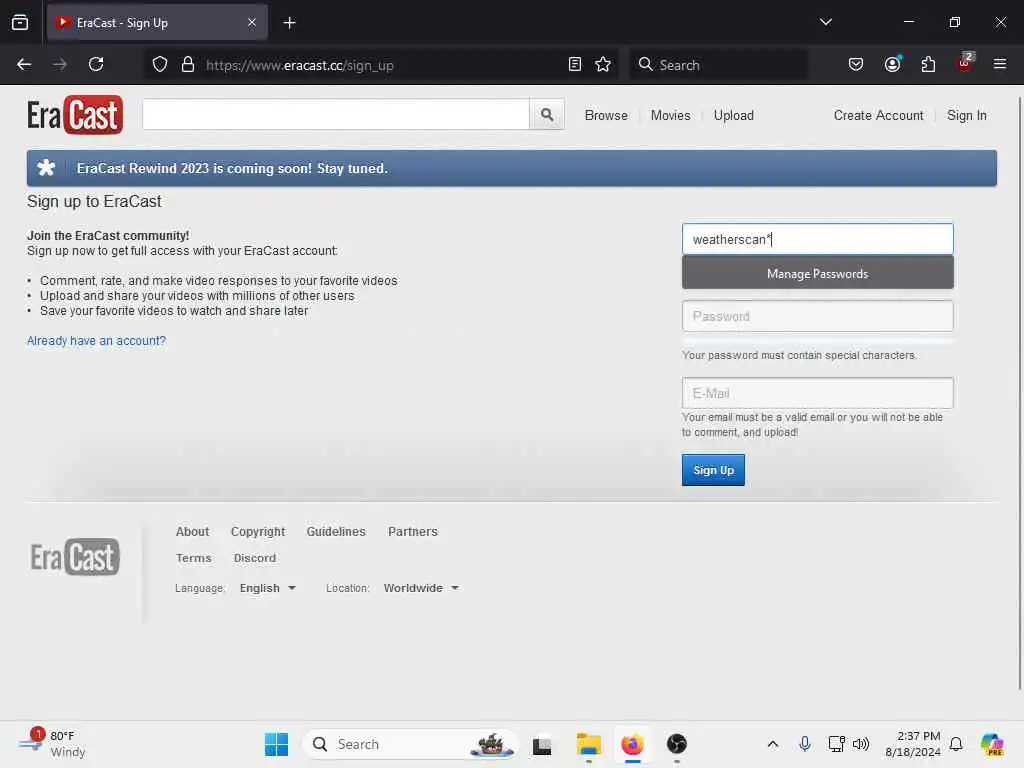Image resolution: width=1024 pixels, height=768 pixels.
Task: Open a new tab with the plus button
Action: [x=289, y=23]
